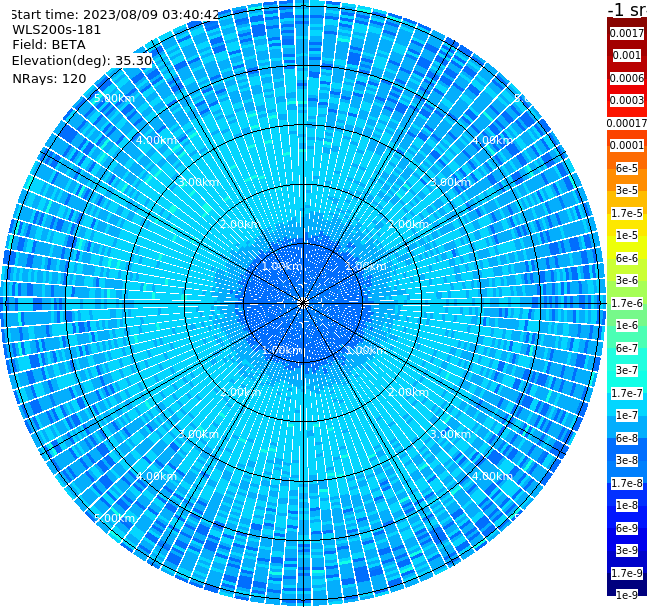Click the 6e-6 colorbar label
Viewport: 647px width, 607px height.
(627, 258)
